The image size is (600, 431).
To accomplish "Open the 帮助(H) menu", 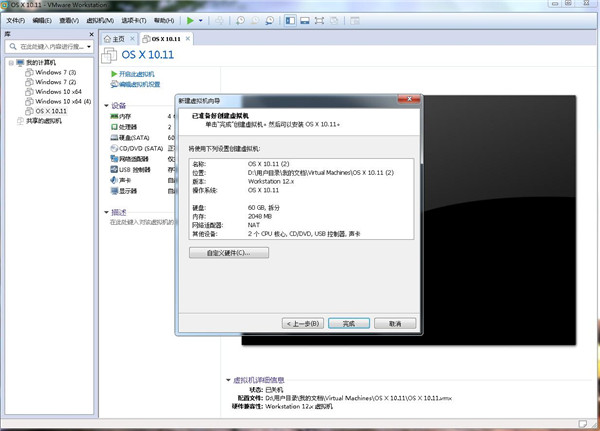I will [164, 21].
